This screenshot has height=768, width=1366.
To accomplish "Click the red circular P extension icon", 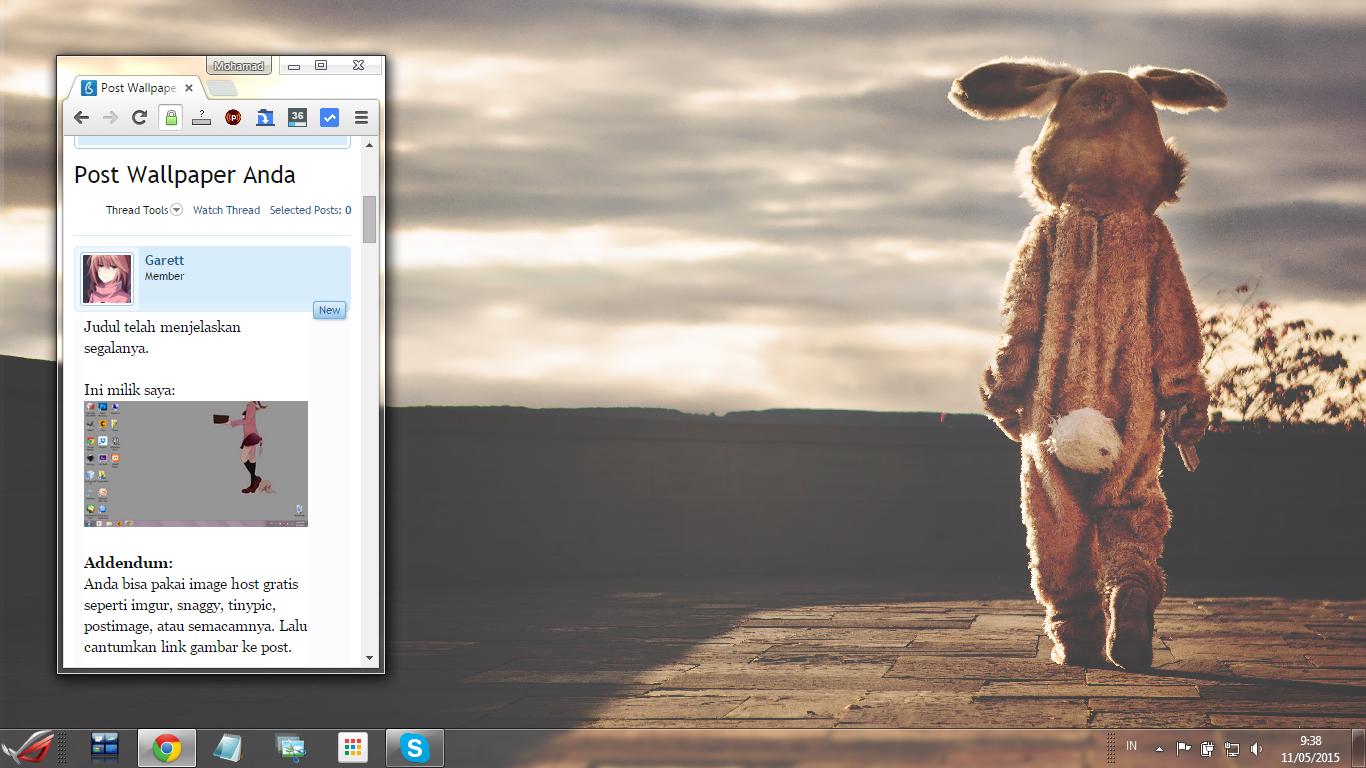I will (233, 118).
